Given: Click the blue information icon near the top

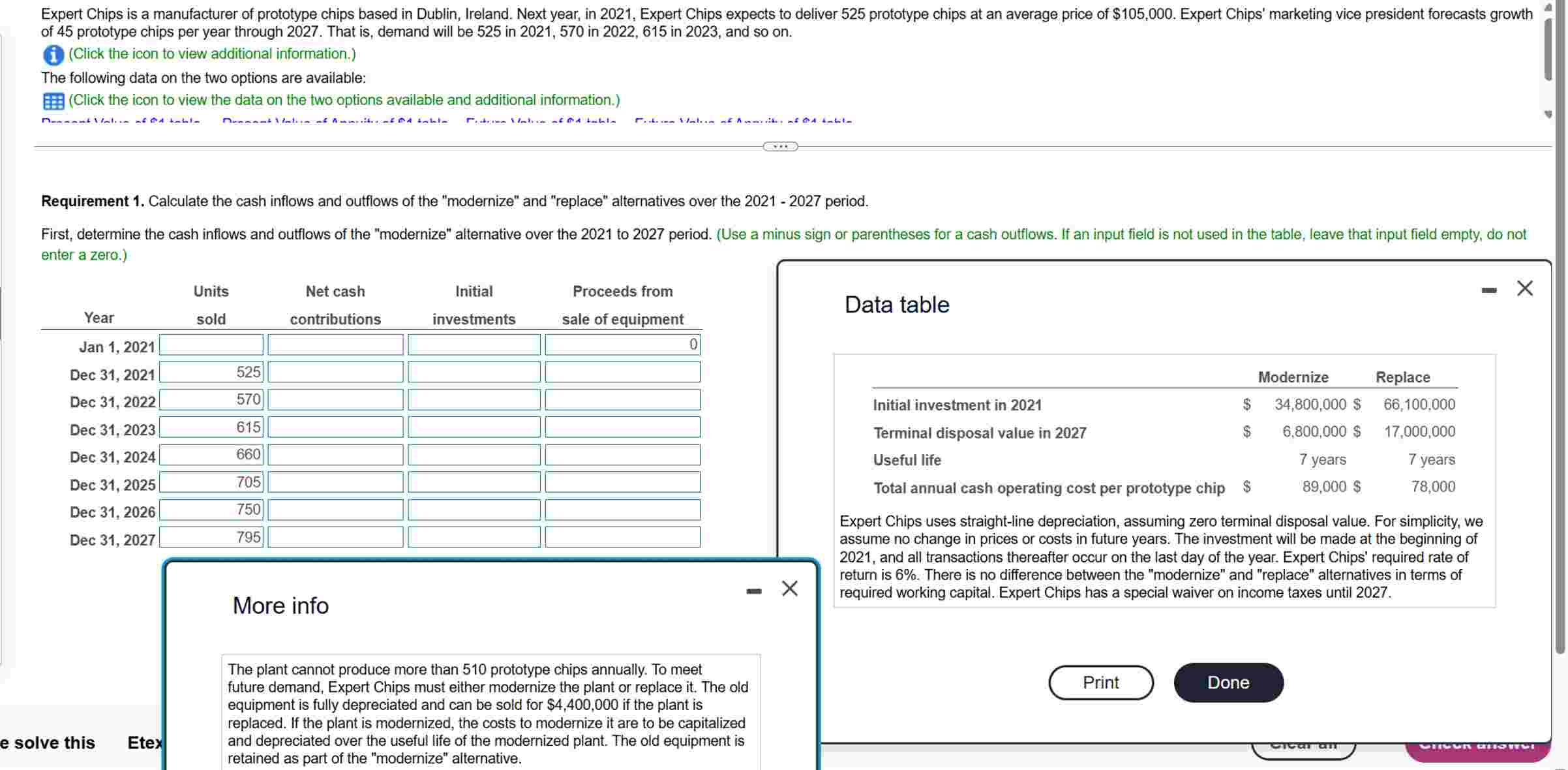Looking at the screenshot, I should (x=52, y=56).
